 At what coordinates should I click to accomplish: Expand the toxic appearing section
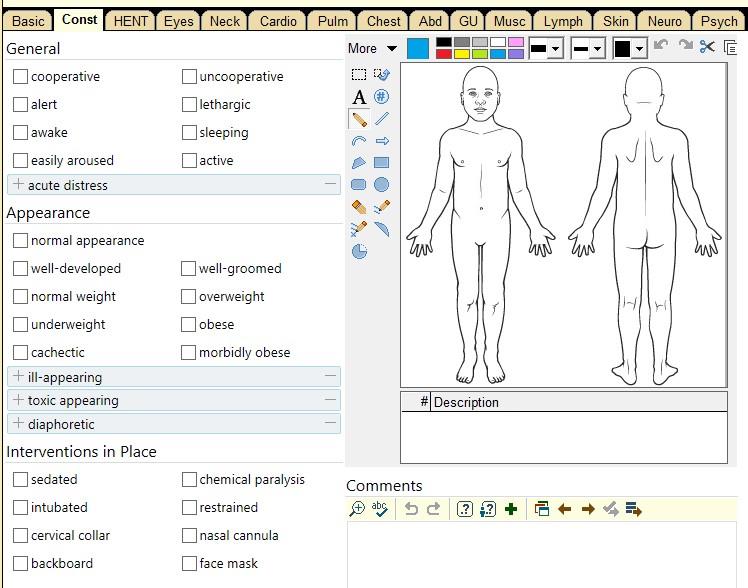[19, 401]
